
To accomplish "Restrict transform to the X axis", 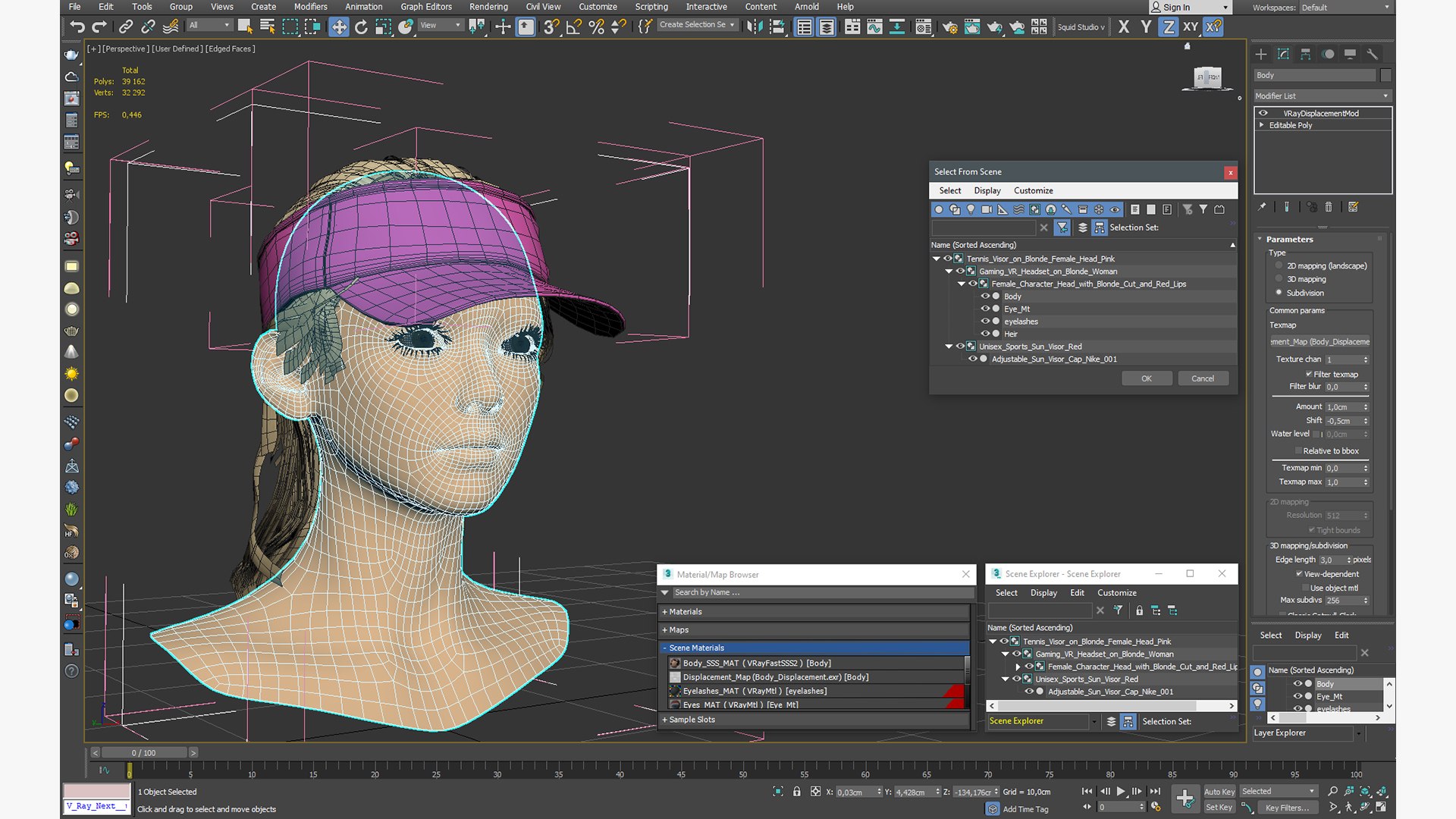I will click(x=1124, y=27).
